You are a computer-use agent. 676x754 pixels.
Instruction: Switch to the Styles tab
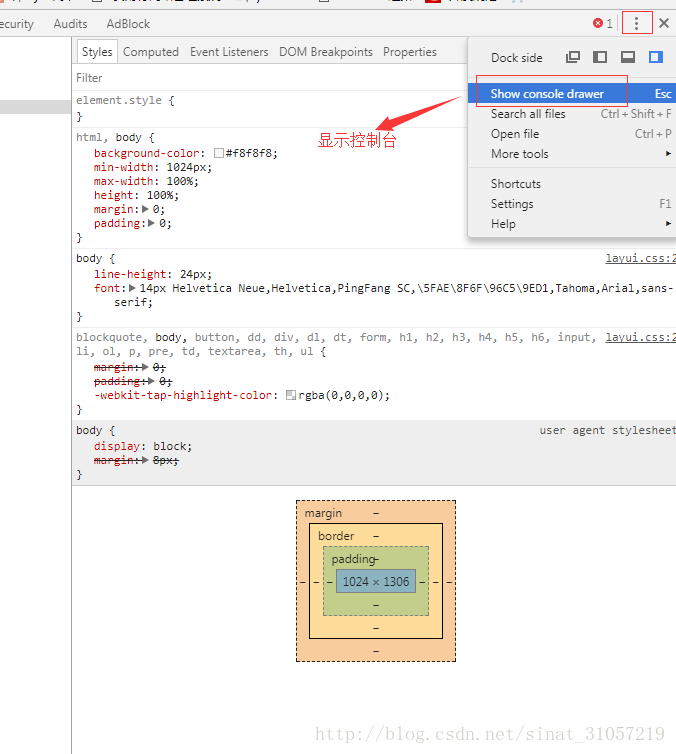click(97, 51)
